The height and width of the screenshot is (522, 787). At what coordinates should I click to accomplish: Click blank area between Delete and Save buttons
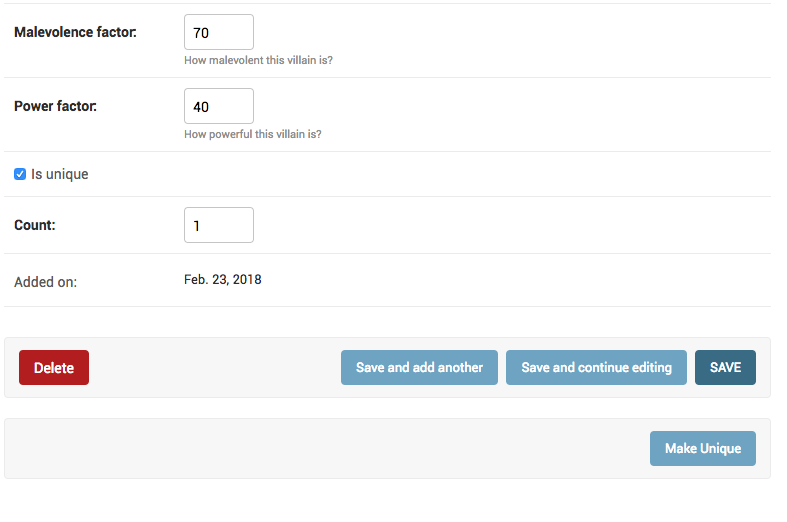click(215, 367)
